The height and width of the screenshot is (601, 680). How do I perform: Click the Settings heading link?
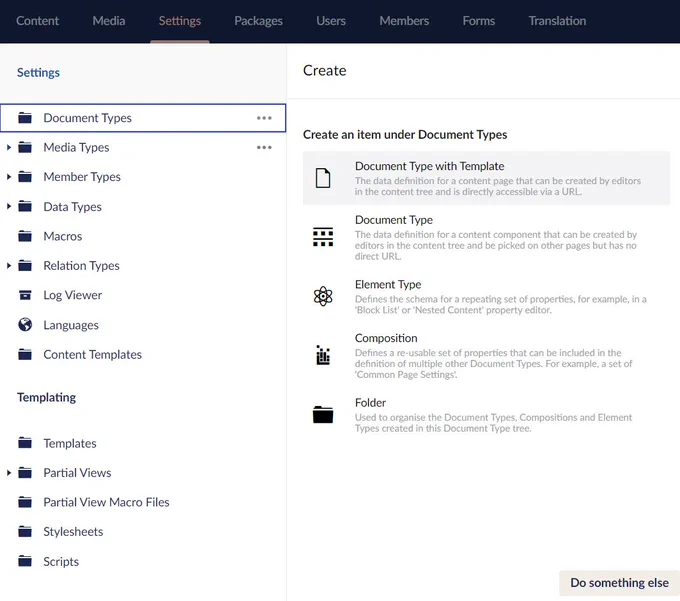pyautogui.click(x=38, y=72)
